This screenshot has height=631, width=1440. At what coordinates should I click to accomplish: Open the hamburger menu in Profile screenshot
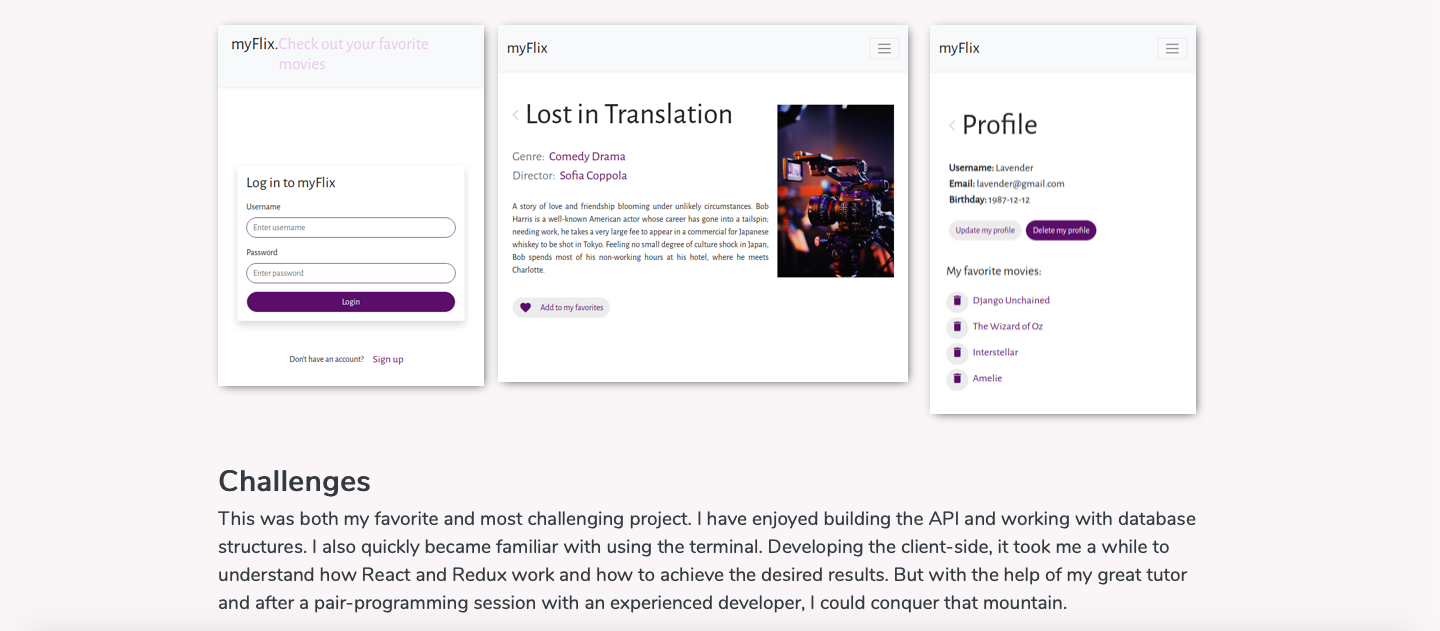tap(1172, 48)
